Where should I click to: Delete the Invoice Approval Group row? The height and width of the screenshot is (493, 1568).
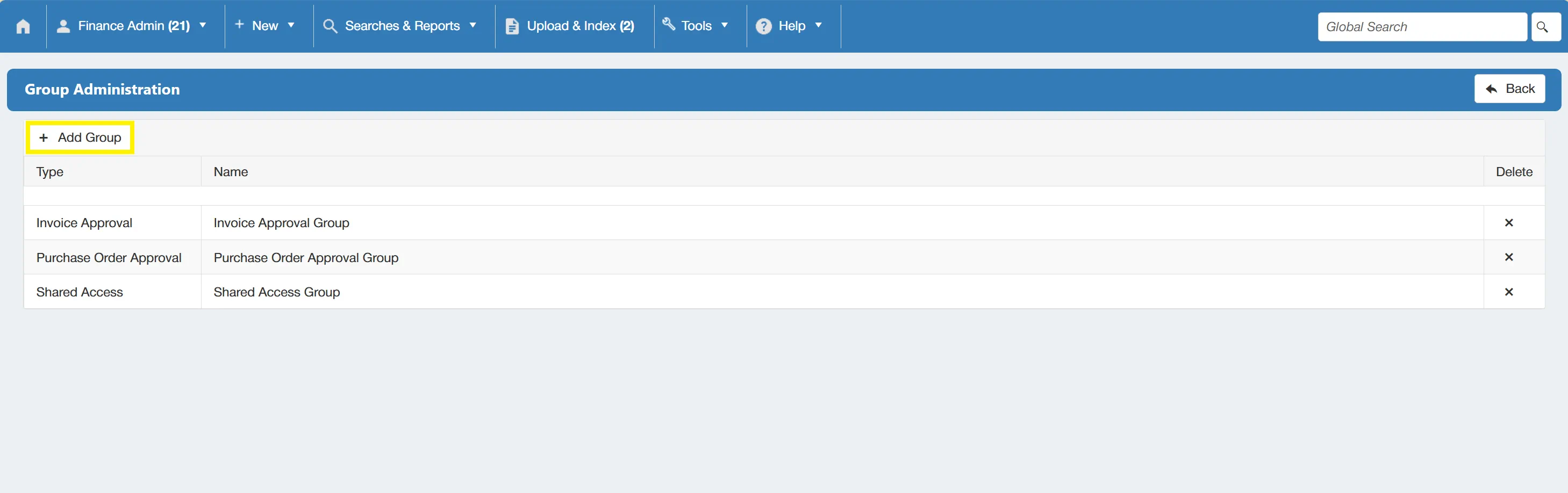[x=1508, y=222]
